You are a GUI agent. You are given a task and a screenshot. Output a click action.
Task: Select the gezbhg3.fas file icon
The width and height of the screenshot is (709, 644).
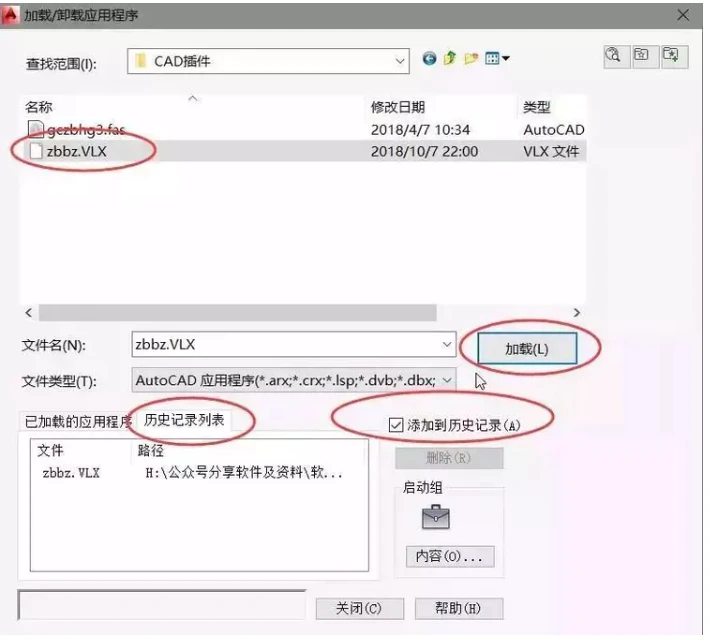(x=36, y=129)
